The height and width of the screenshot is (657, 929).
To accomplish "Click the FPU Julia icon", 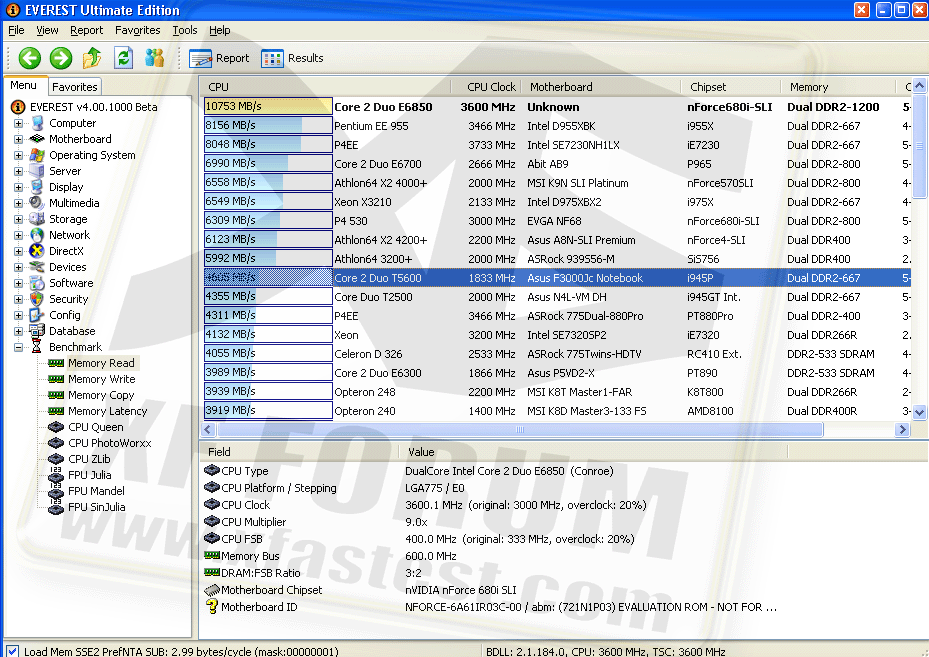I will coord(56,475).
